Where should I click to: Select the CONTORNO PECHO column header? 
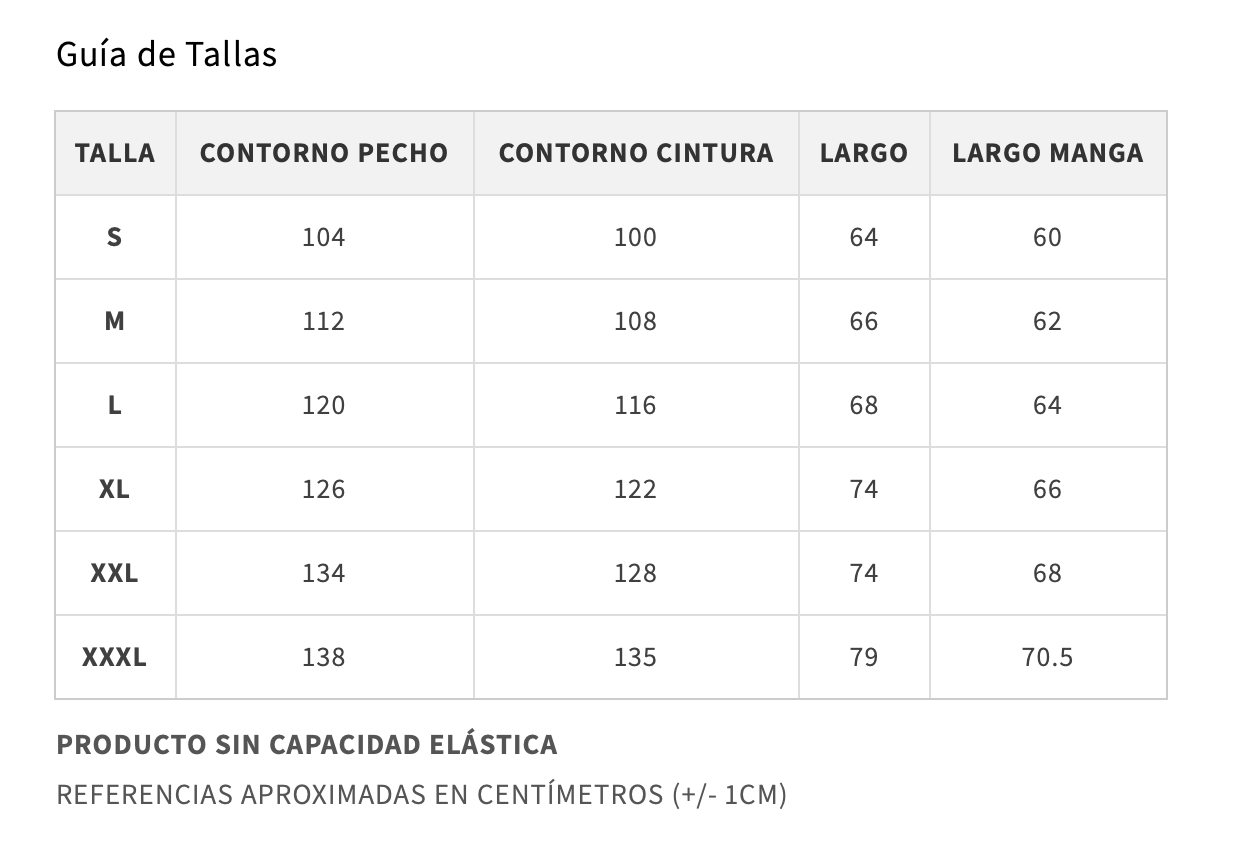tap(324, 153)
